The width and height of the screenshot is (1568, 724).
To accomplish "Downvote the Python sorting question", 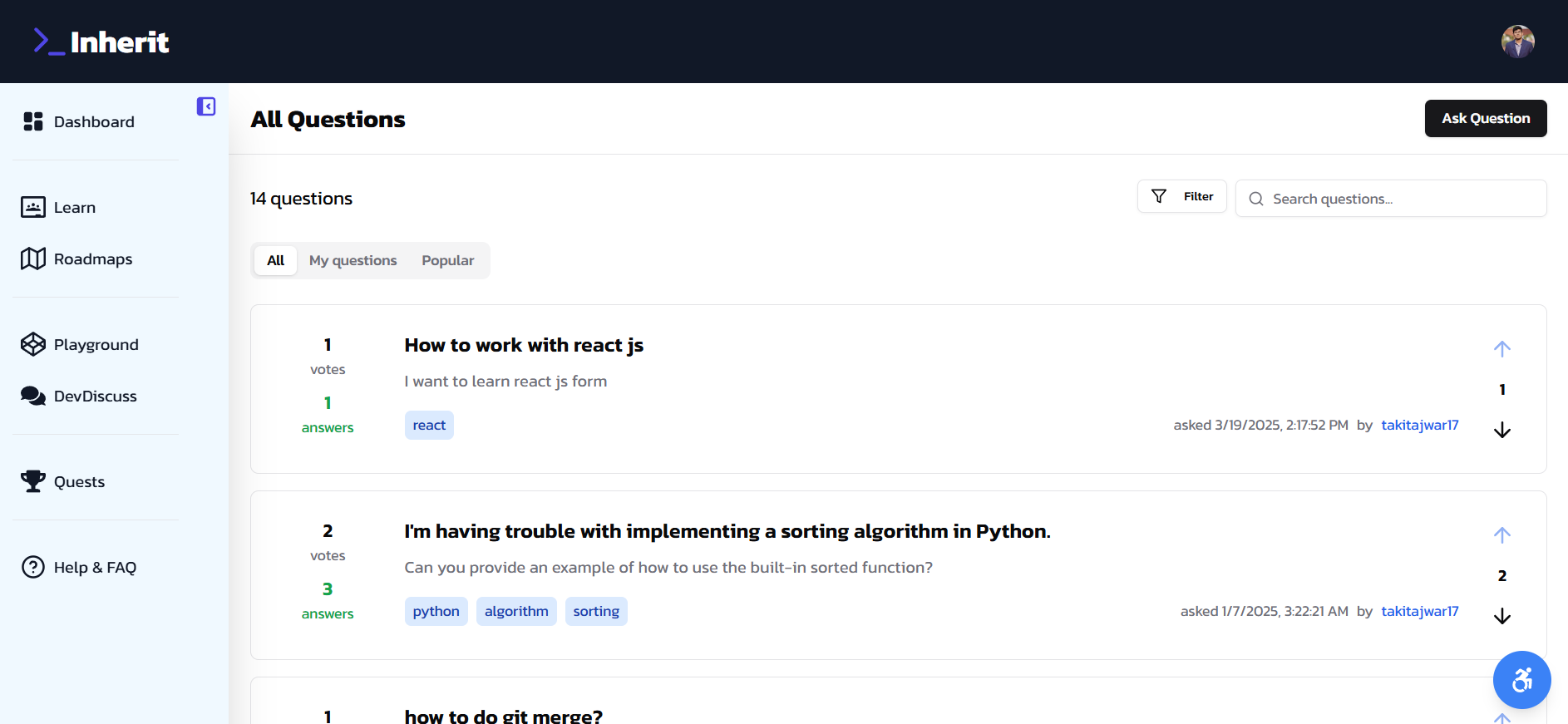I will (1501, 616).
